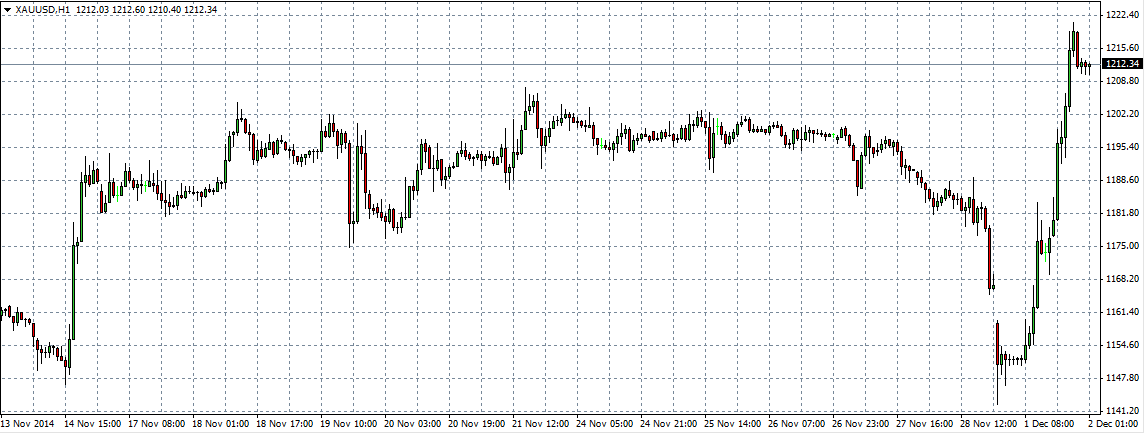The image size is (1144, 434).
Task: Click the 1141.20 label at axis bottom
Action: 1121,411
